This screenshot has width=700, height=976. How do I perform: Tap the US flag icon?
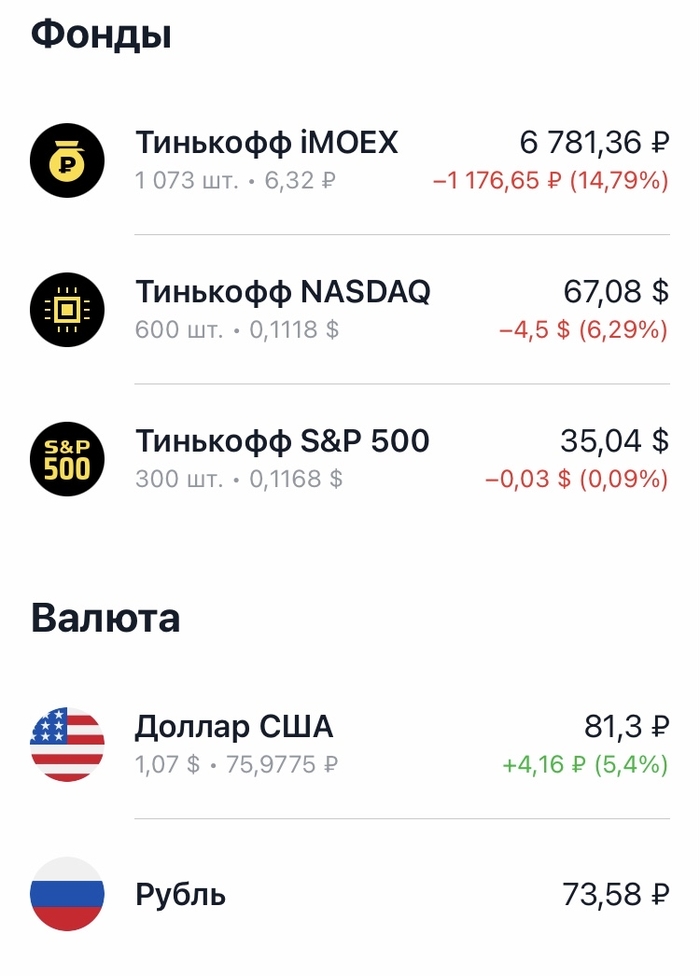(67, 744)
